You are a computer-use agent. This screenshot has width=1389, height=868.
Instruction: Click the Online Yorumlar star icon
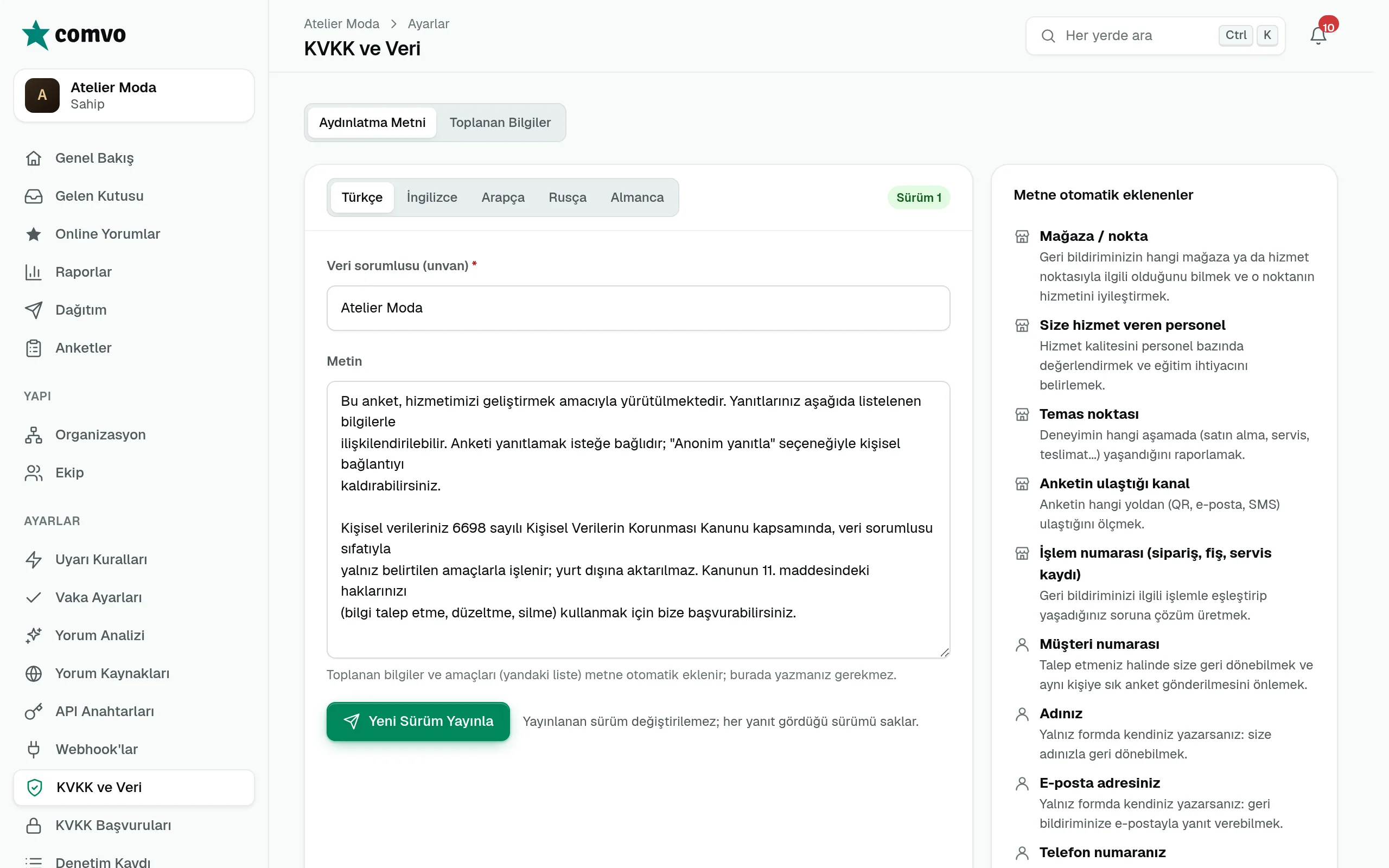click(x=34, y=234)
